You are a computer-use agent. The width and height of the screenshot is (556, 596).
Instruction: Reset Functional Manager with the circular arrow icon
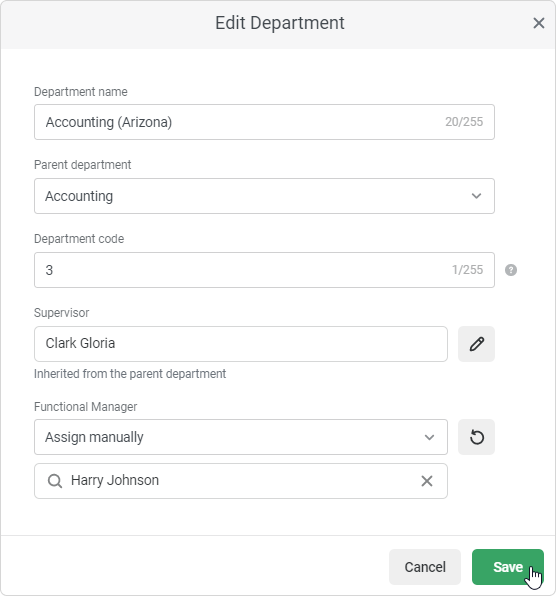point(476,437)
